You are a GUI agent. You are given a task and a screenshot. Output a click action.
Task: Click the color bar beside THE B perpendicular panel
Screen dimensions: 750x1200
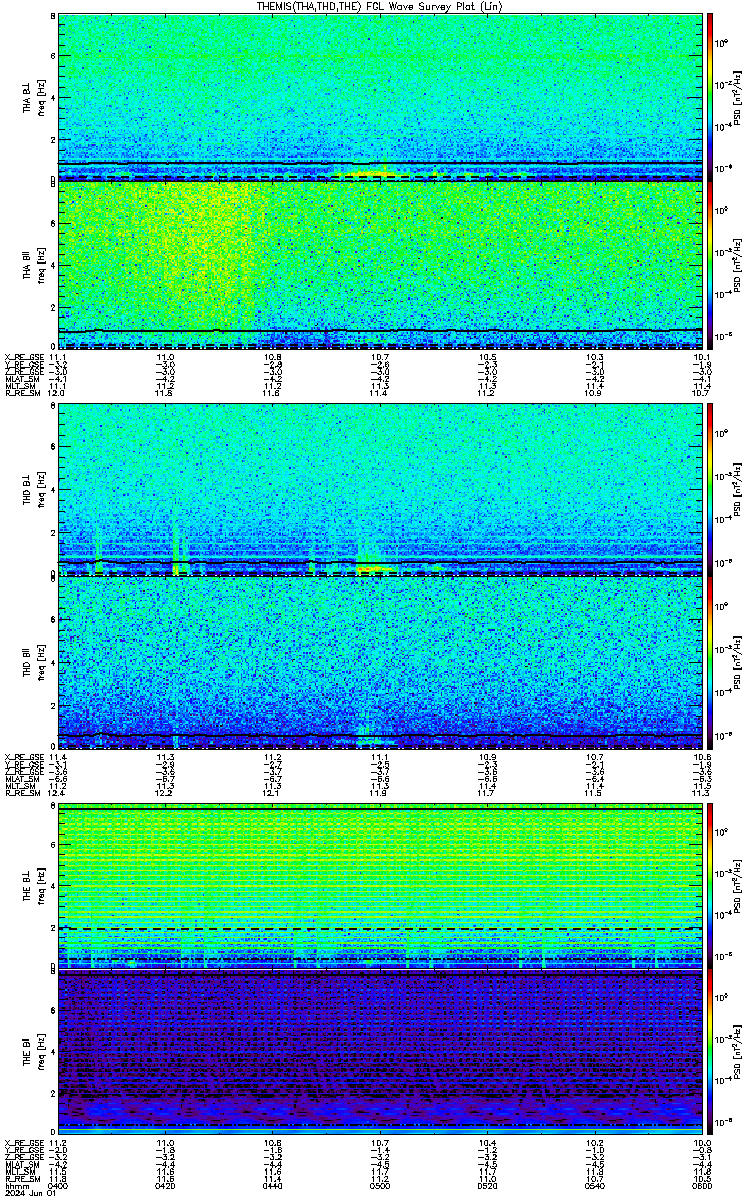(x=710, y=885)
